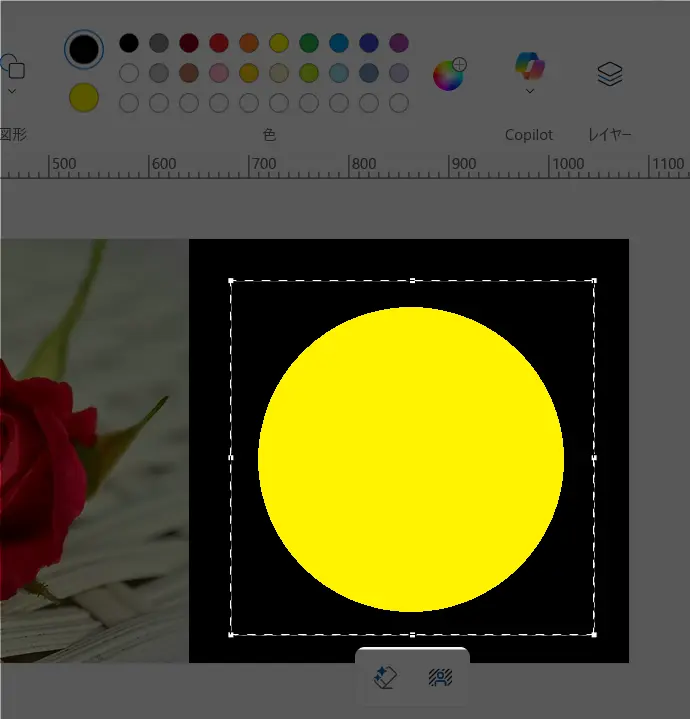Image resolution: width=690 pixels, height=719 pixels.
Task: Click the selection's top-middle handle
Action: click(x=413, y=281)
